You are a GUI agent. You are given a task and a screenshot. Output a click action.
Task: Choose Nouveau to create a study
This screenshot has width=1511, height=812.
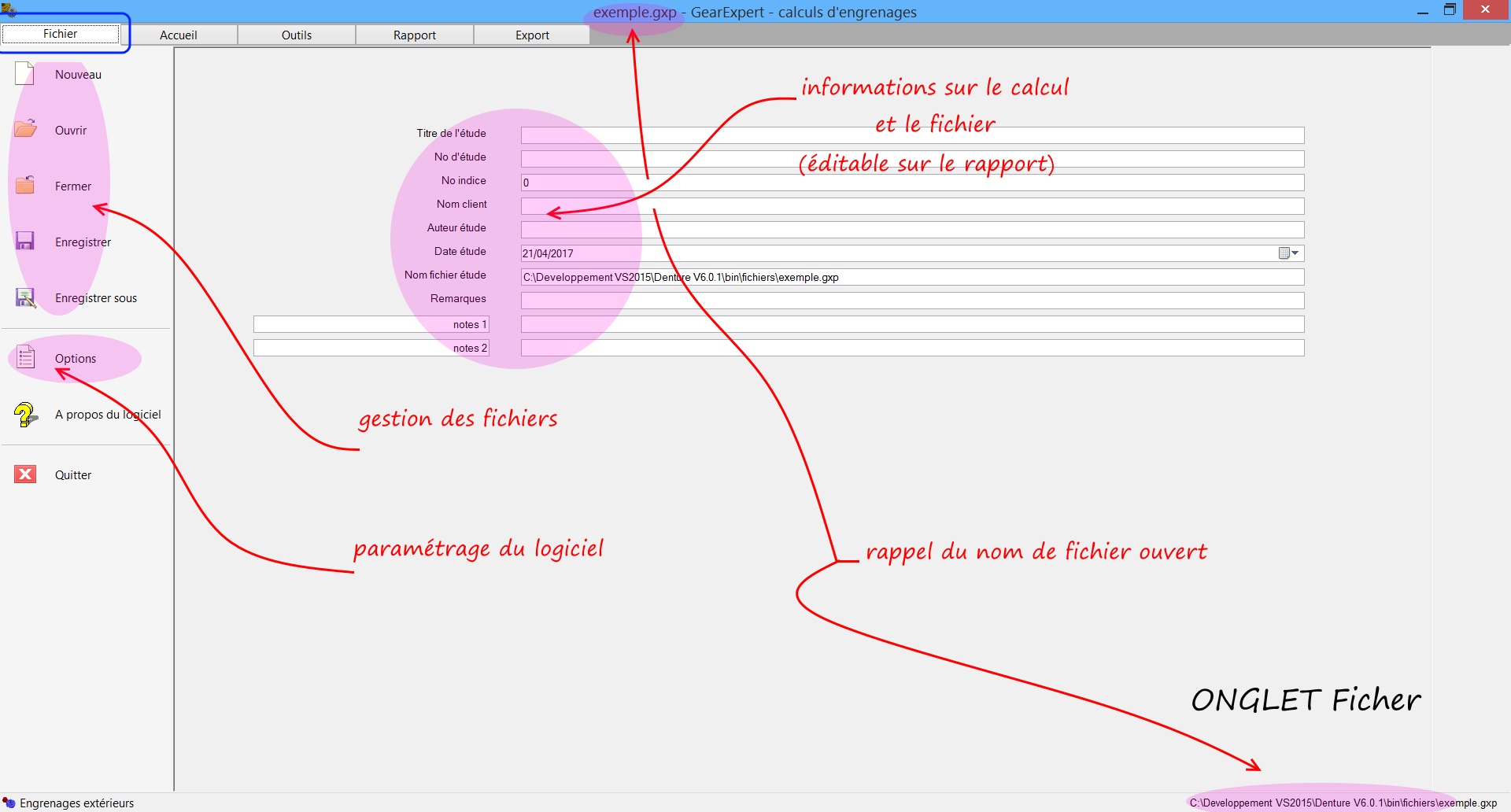click(x=78, y=75)
